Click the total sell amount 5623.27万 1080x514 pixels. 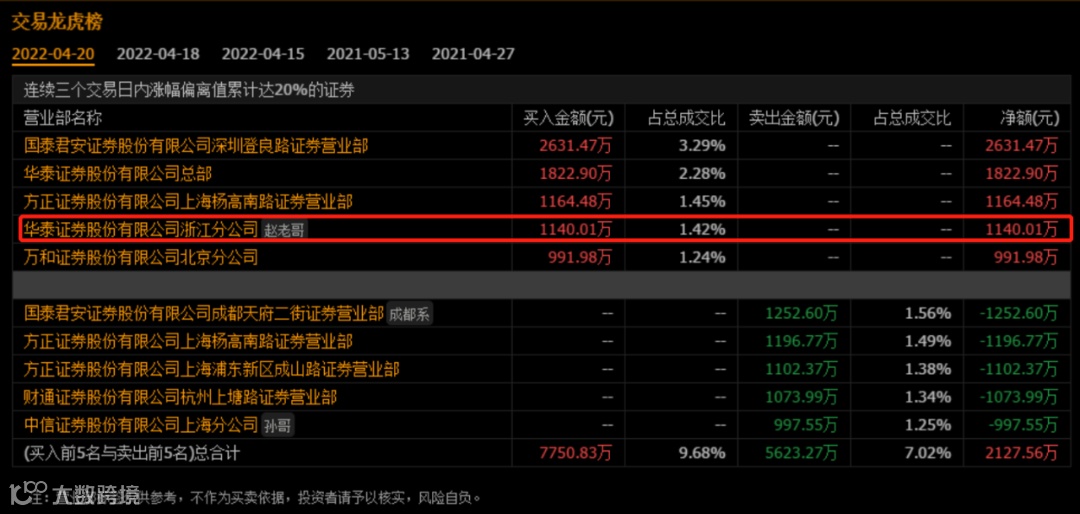click(802, 453)
